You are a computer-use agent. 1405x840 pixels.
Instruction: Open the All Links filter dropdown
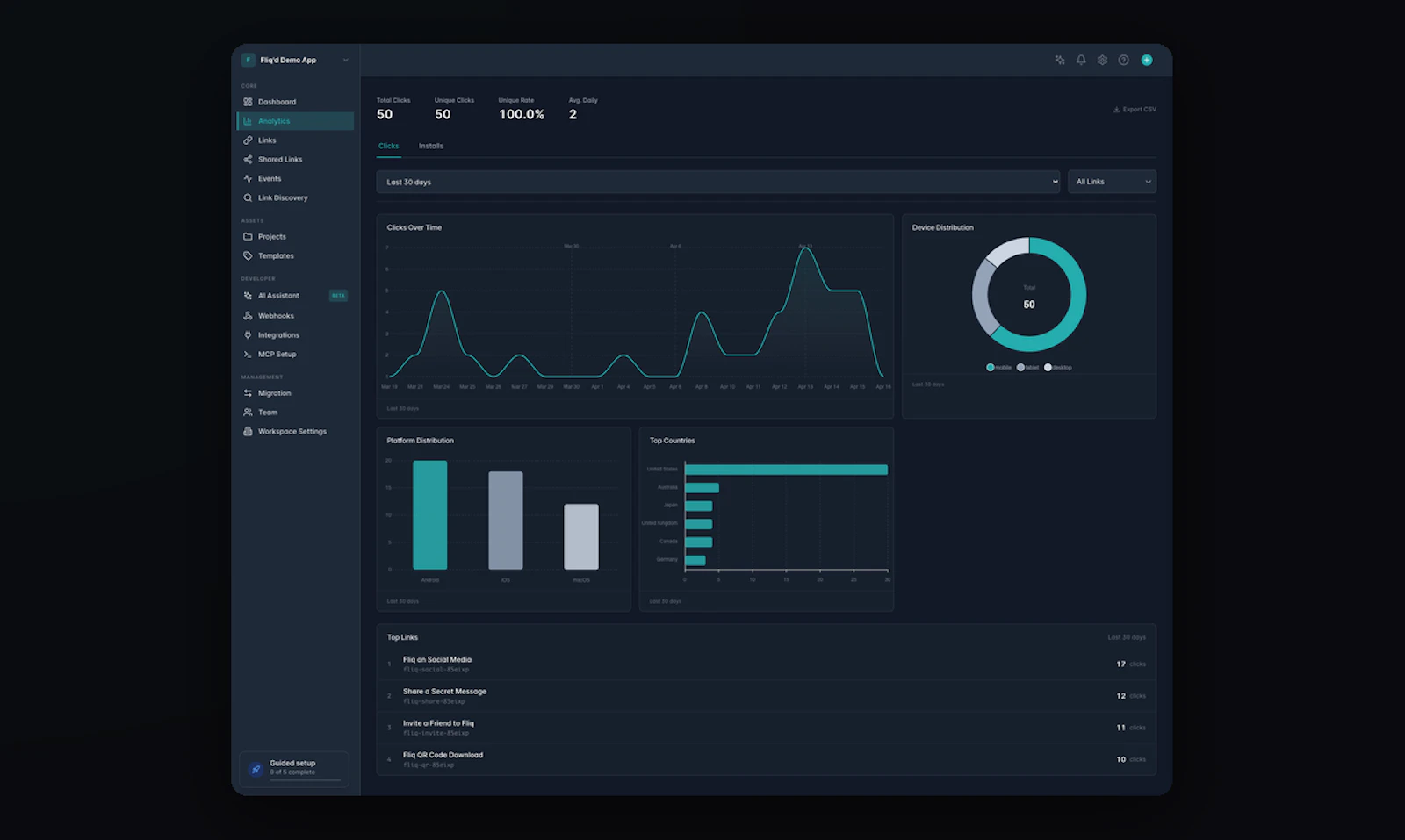point(1111,182)
